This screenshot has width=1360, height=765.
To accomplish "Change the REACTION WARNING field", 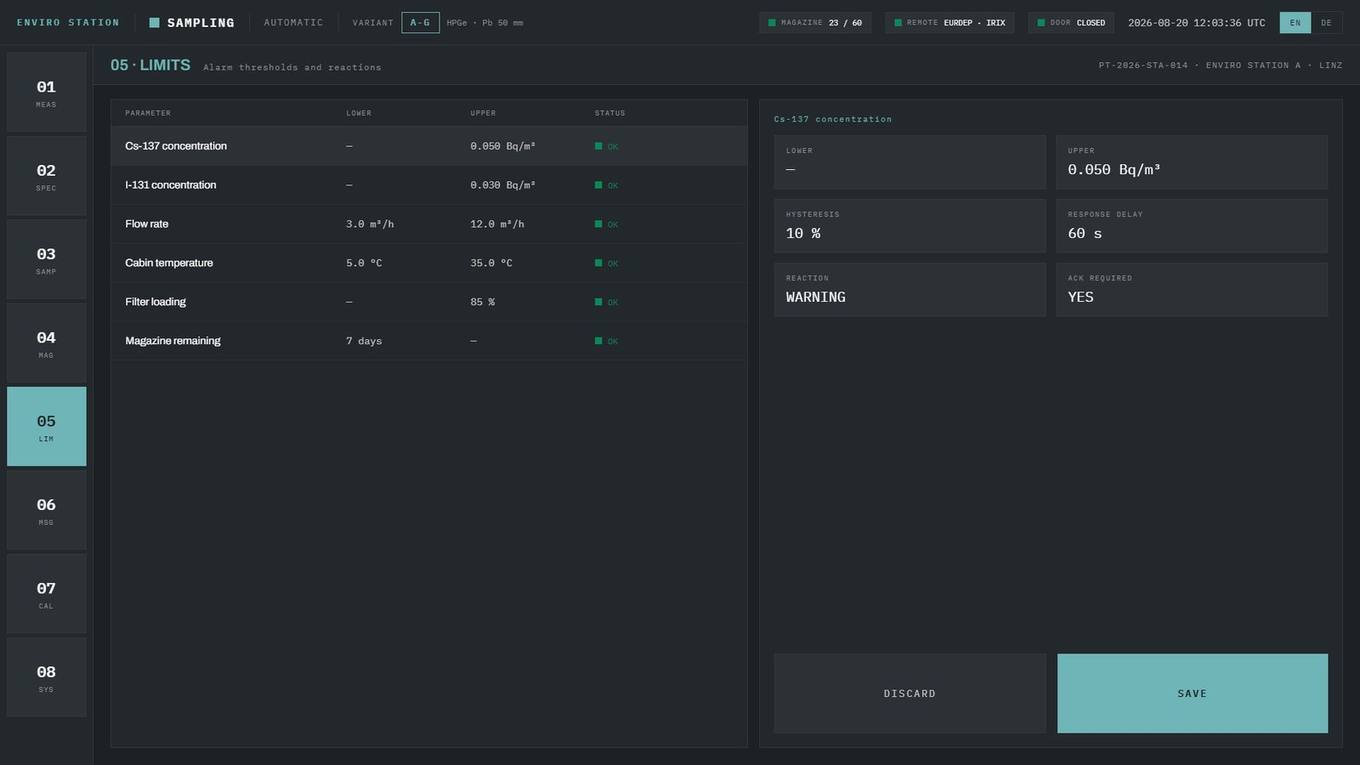I will [x=910, y=290].
